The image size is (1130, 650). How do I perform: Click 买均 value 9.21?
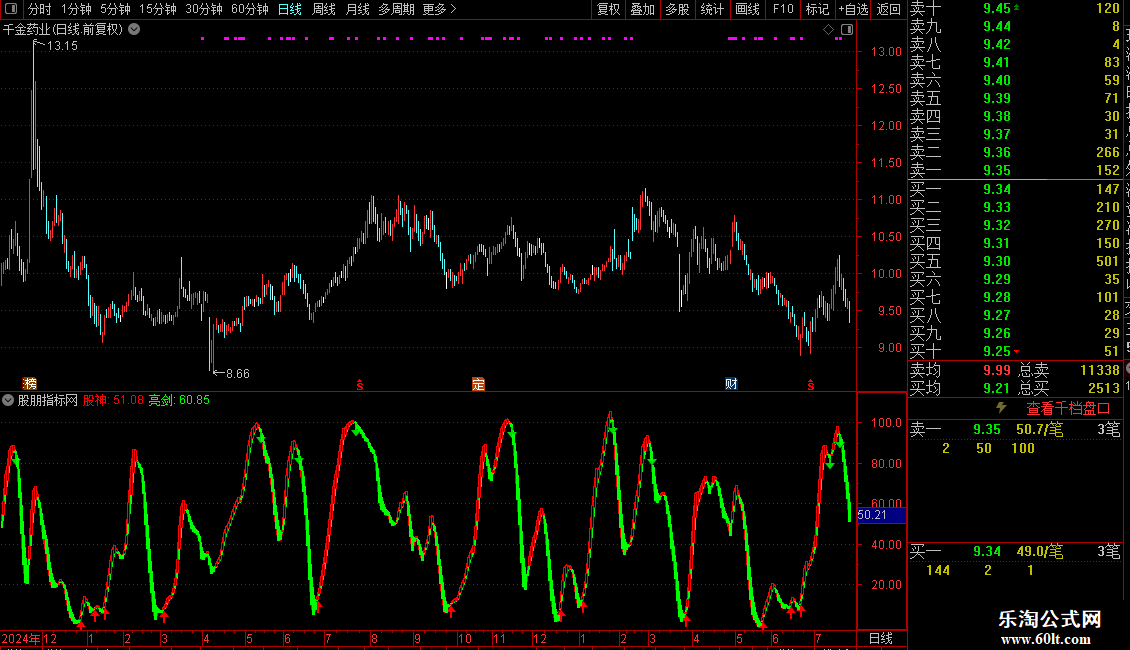(x=997, y=388)
